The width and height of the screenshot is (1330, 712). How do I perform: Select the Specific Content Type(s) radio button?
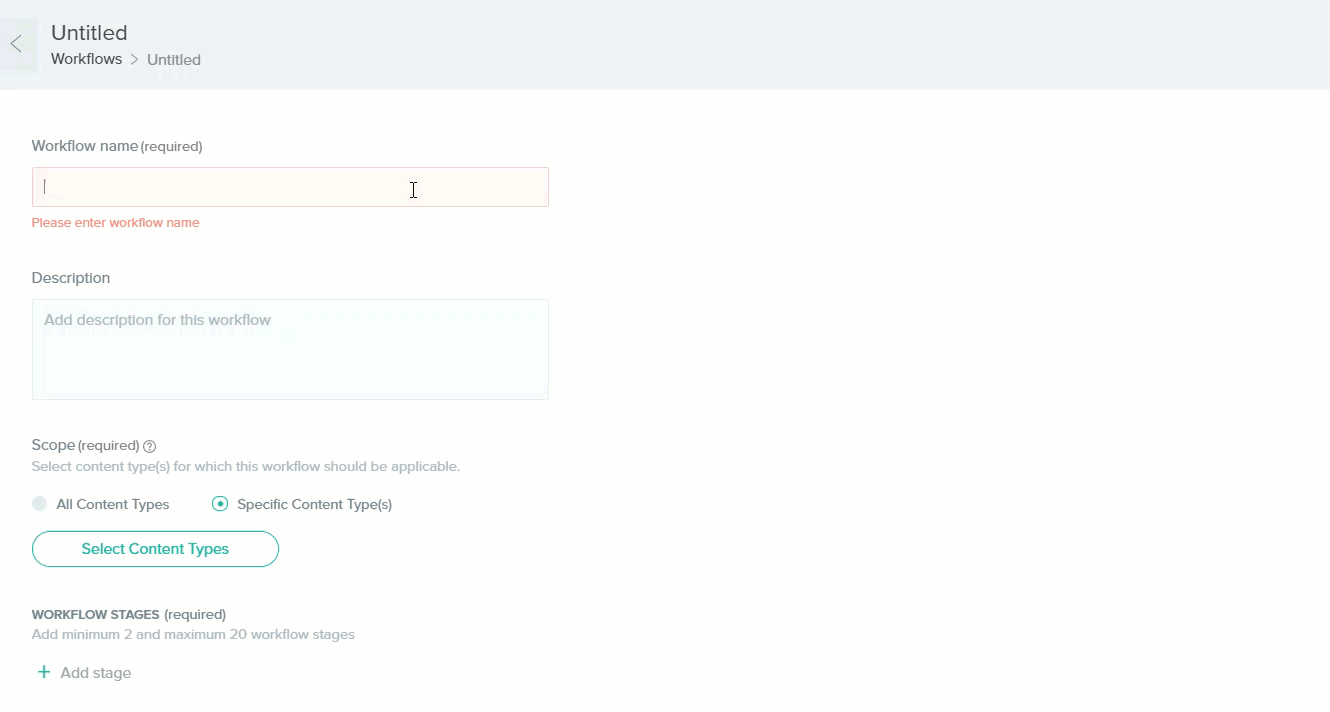220,504
